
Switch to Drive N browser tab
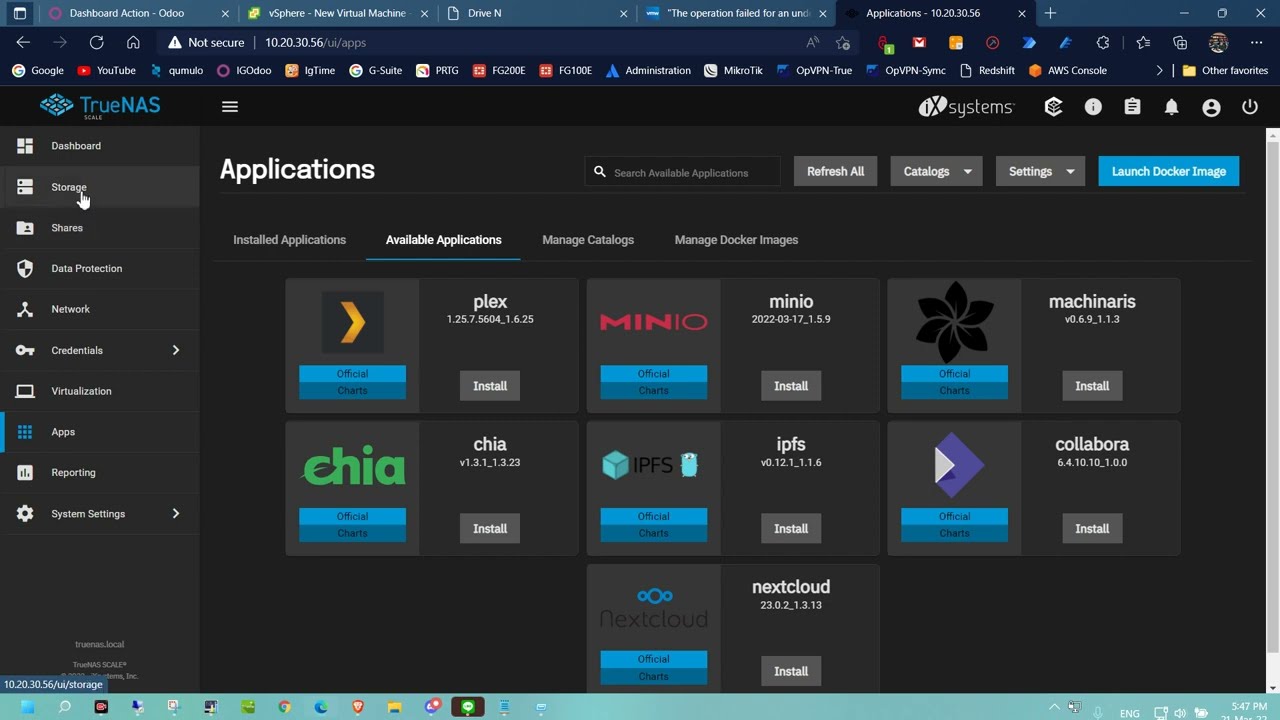click(x=536, y=13)
